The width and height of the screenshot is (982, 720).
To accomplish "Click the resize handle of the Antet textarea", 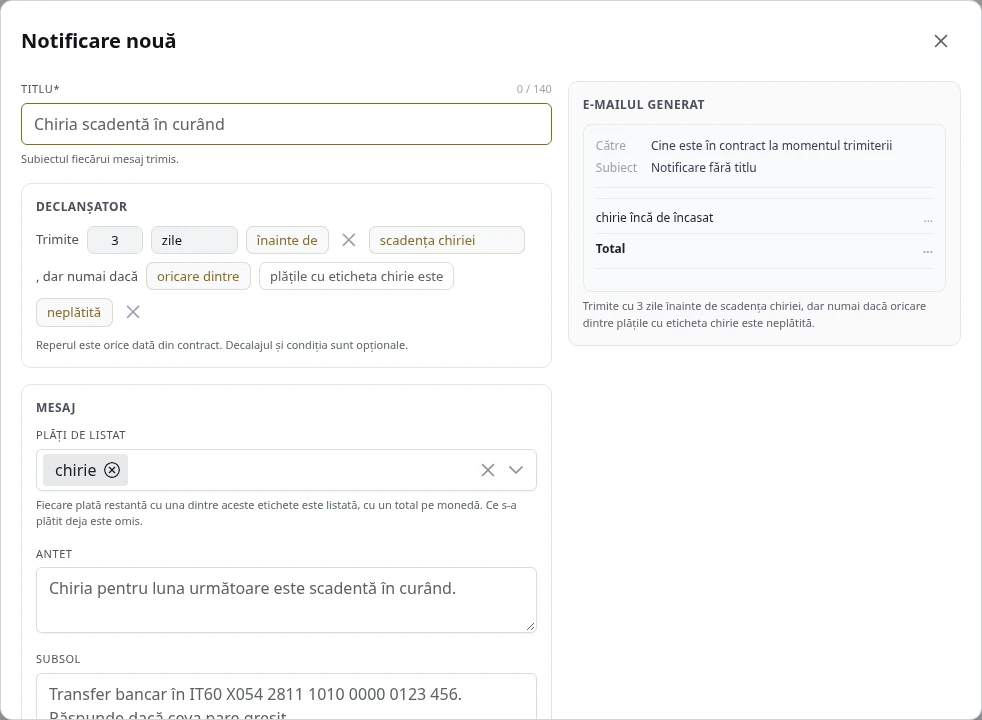I will [530, 626].
